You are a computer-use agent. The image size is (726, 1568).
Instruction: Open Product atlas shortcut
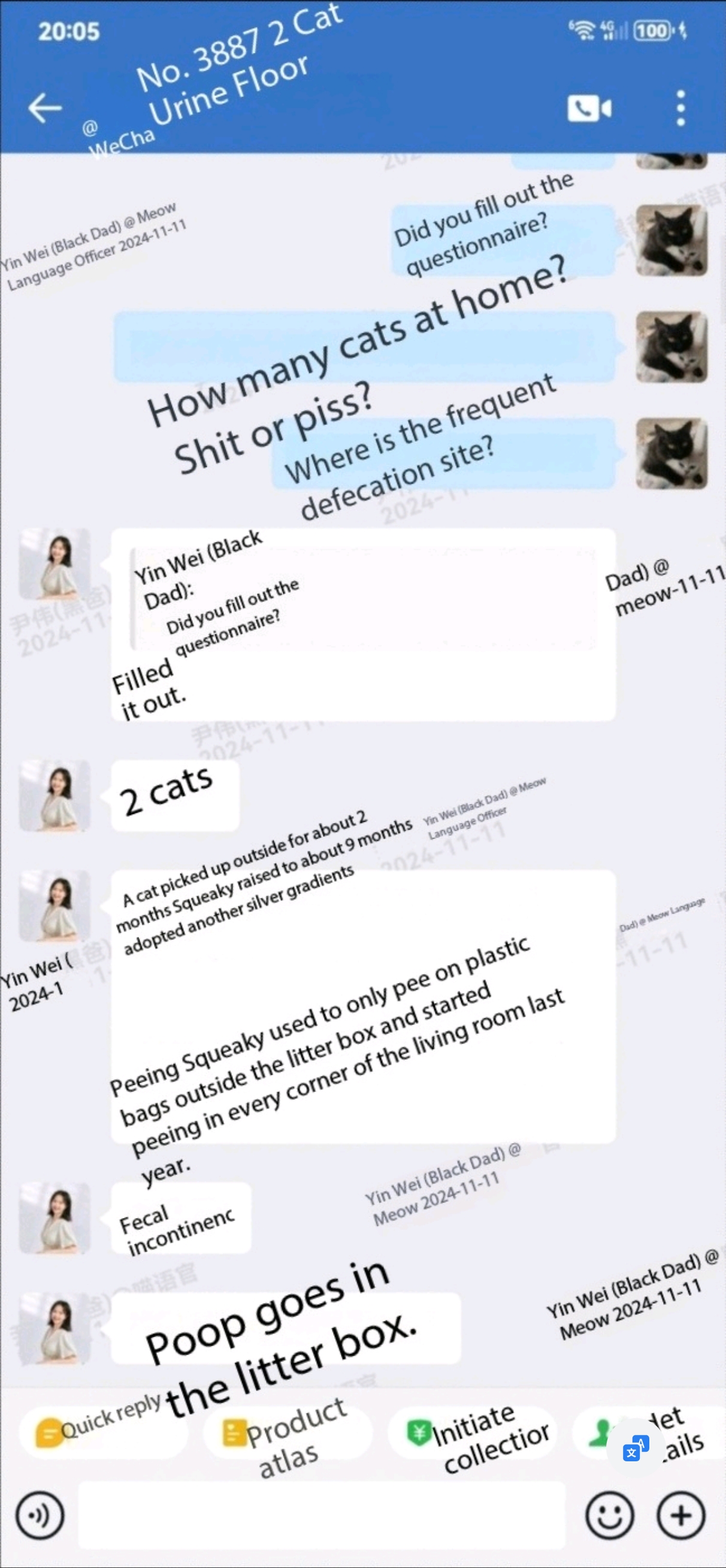coord(288,1433)
